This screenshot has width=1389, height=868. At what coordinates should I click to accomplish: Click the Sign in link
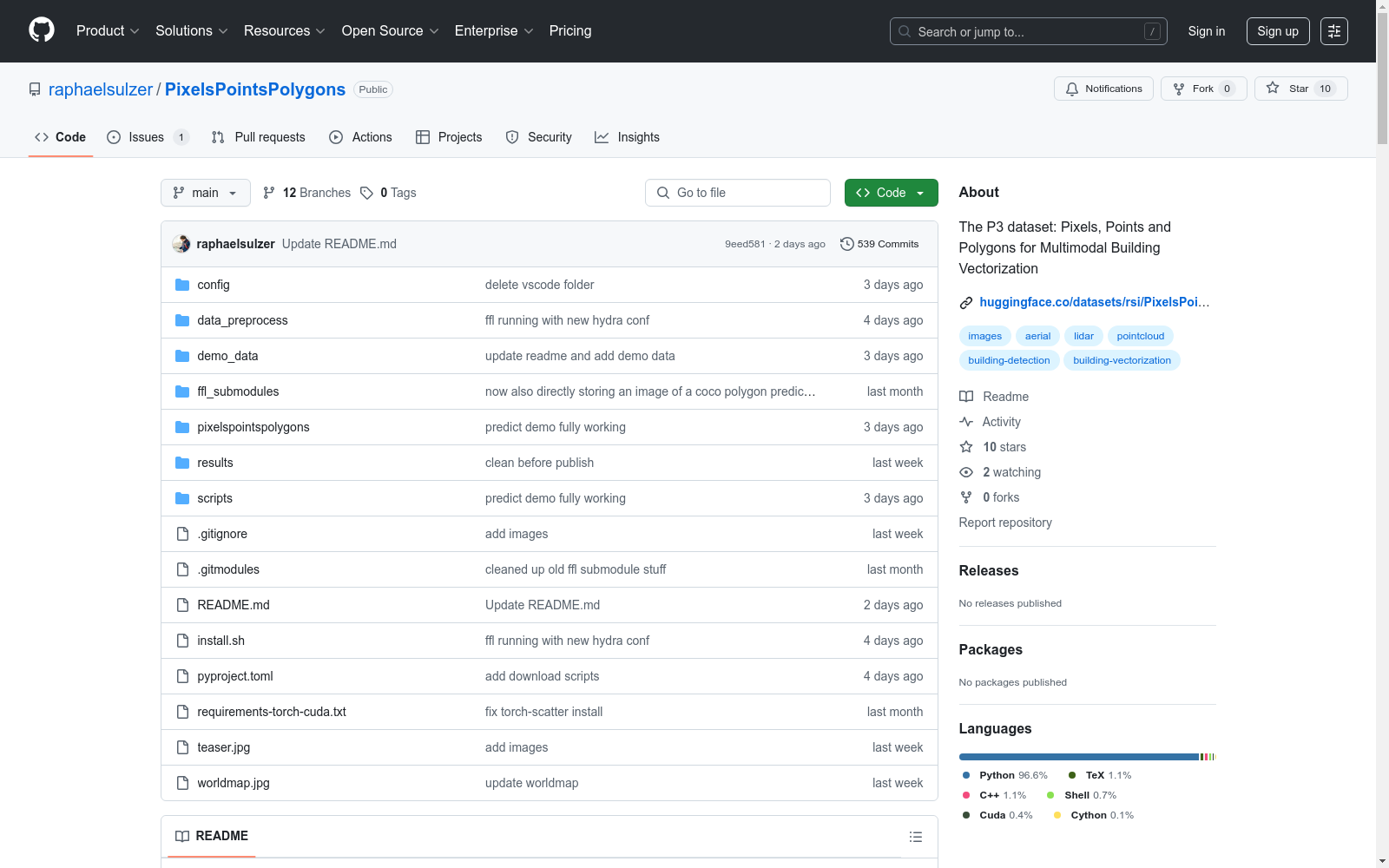click(x=1207, y=31)
